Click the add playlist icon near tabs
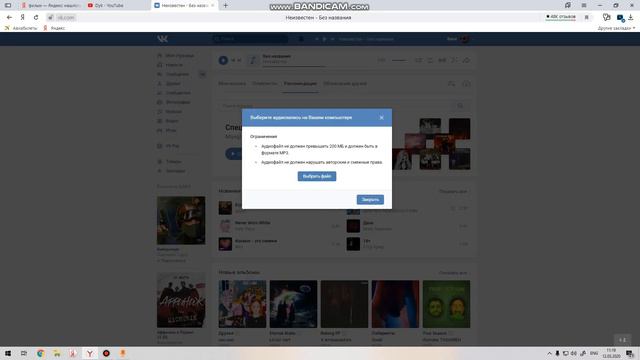 [451, 84]
